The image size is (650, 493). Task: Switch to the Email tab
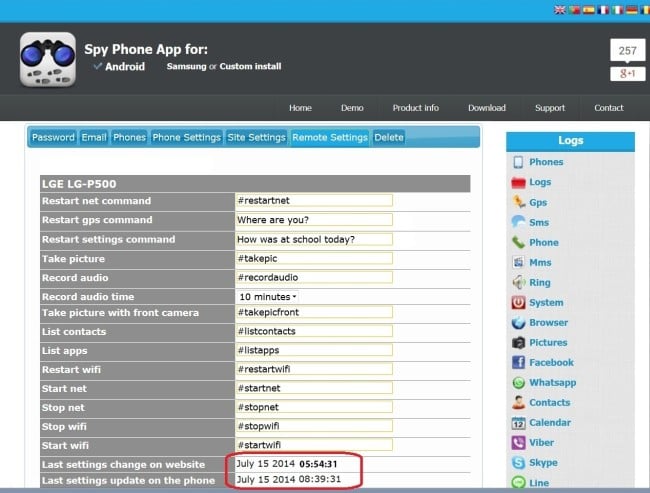[94, 137]
